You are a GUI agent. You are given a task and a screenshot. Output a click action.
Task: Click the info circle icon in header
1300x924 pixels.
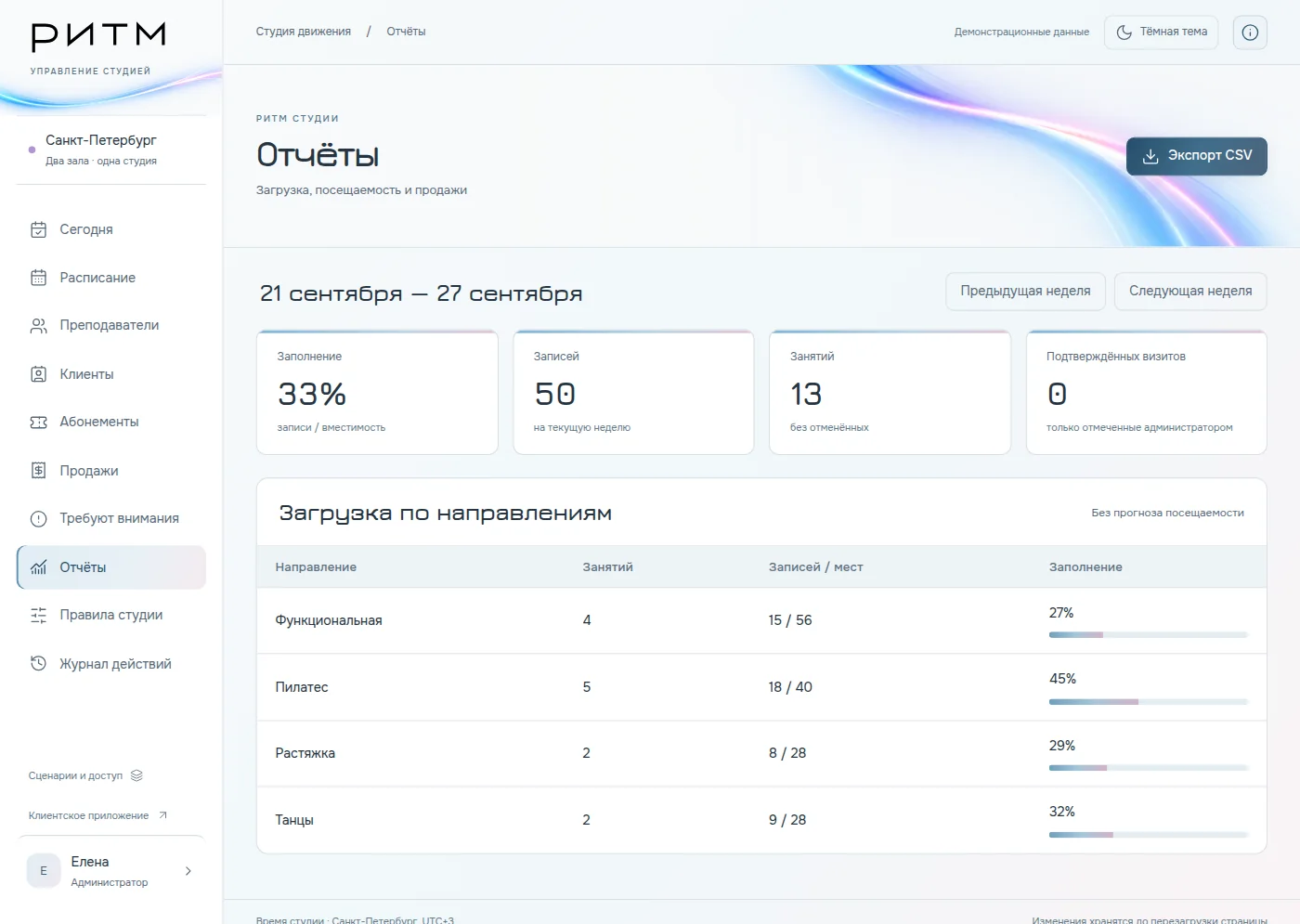(1250, 33)
